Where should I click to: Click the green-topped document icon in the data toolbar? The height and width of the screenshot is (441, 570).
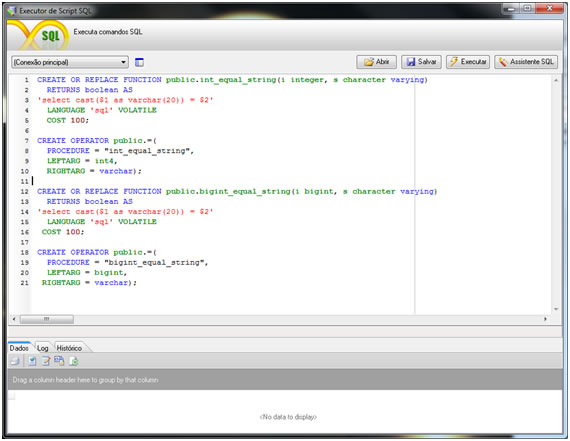(x=32, y=361)
